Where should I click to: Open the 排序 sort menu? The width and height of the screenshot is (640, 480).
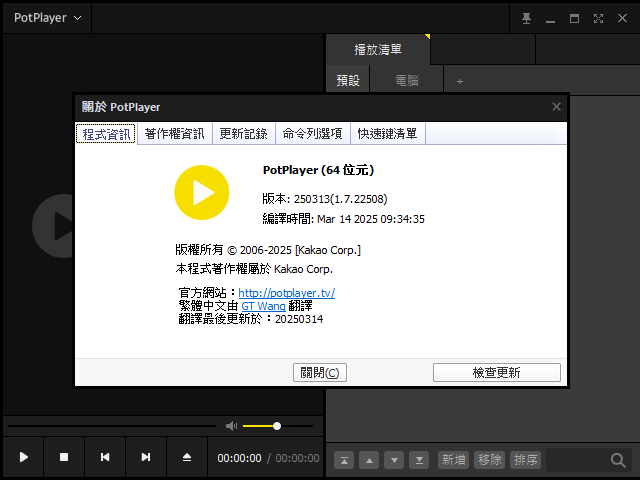(525, 460)
